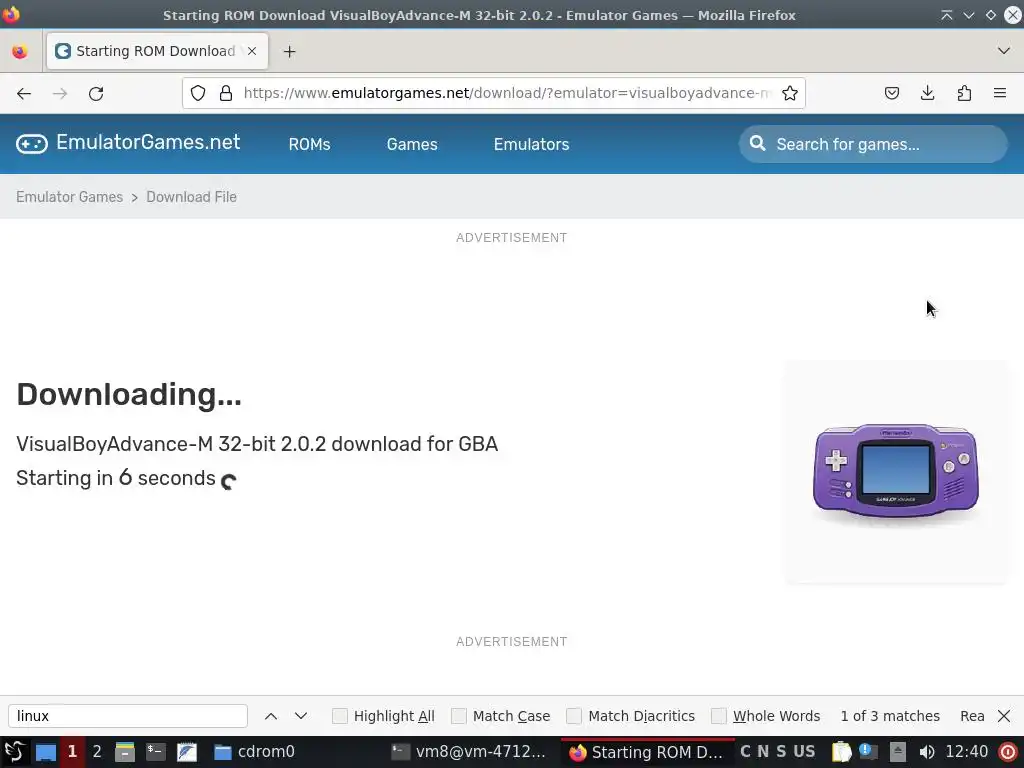Toggle the Match Case checkbox
This screenshot has width=1024, height=768.
[458, 716]
